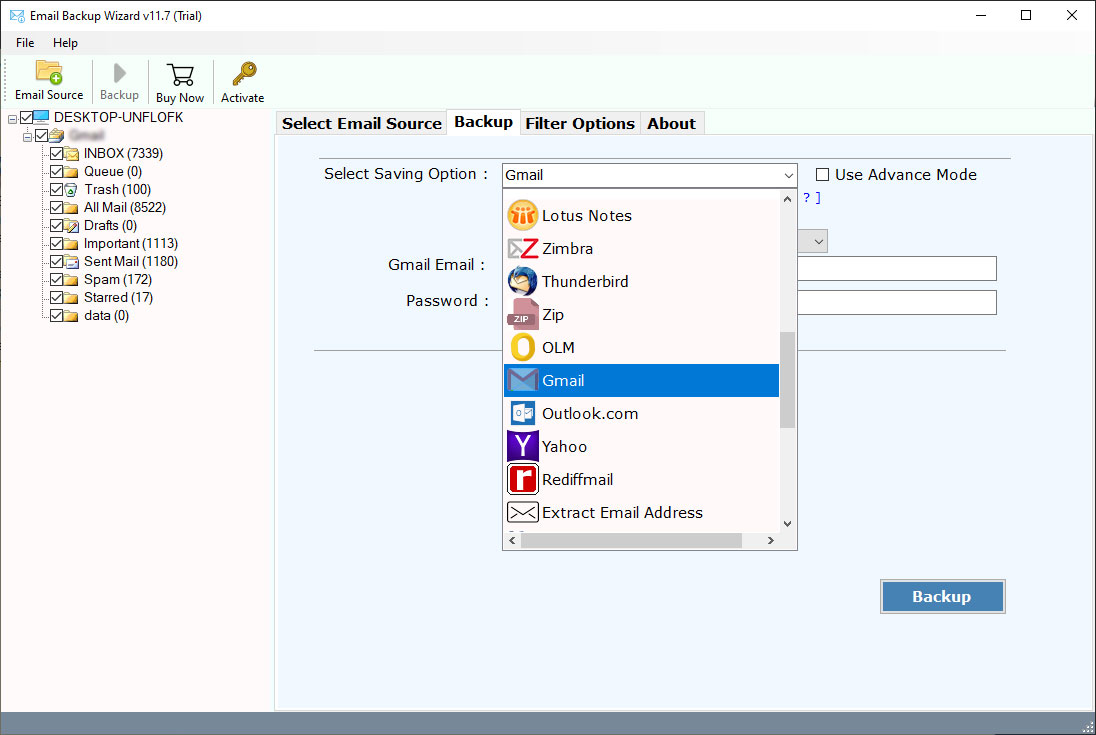Viewport: 1096px width, 735px height.
Task: Click the INBOX folder icon
Action: click(x=71, y=153)
